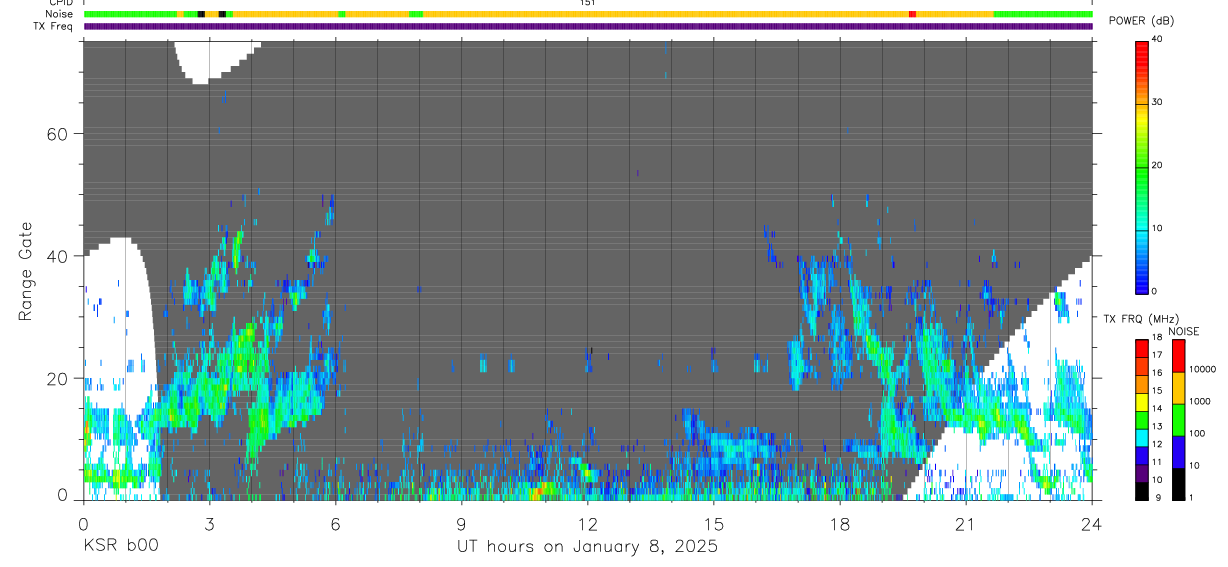Click the UT hours on January 8, 2025 title
This screenshot has height=567, width=1228.
pos(587,547)
